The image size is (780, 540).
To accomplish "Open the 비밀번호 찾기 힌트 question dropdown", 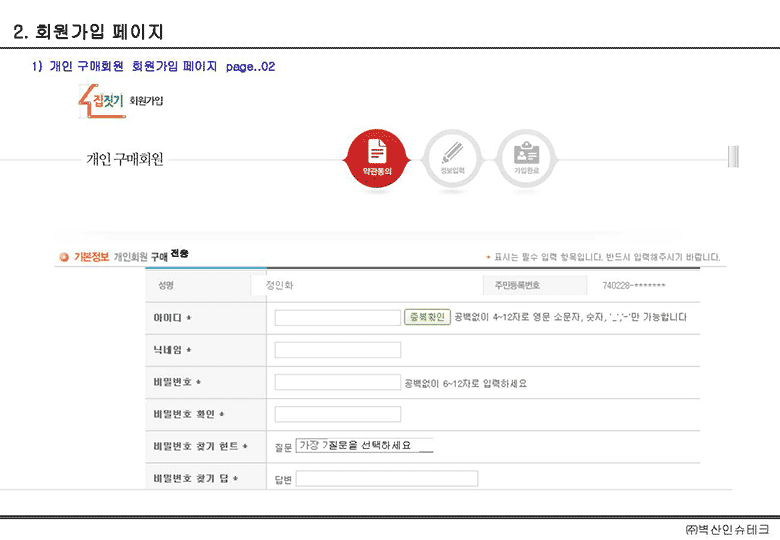I will click(x=365, y=445).
